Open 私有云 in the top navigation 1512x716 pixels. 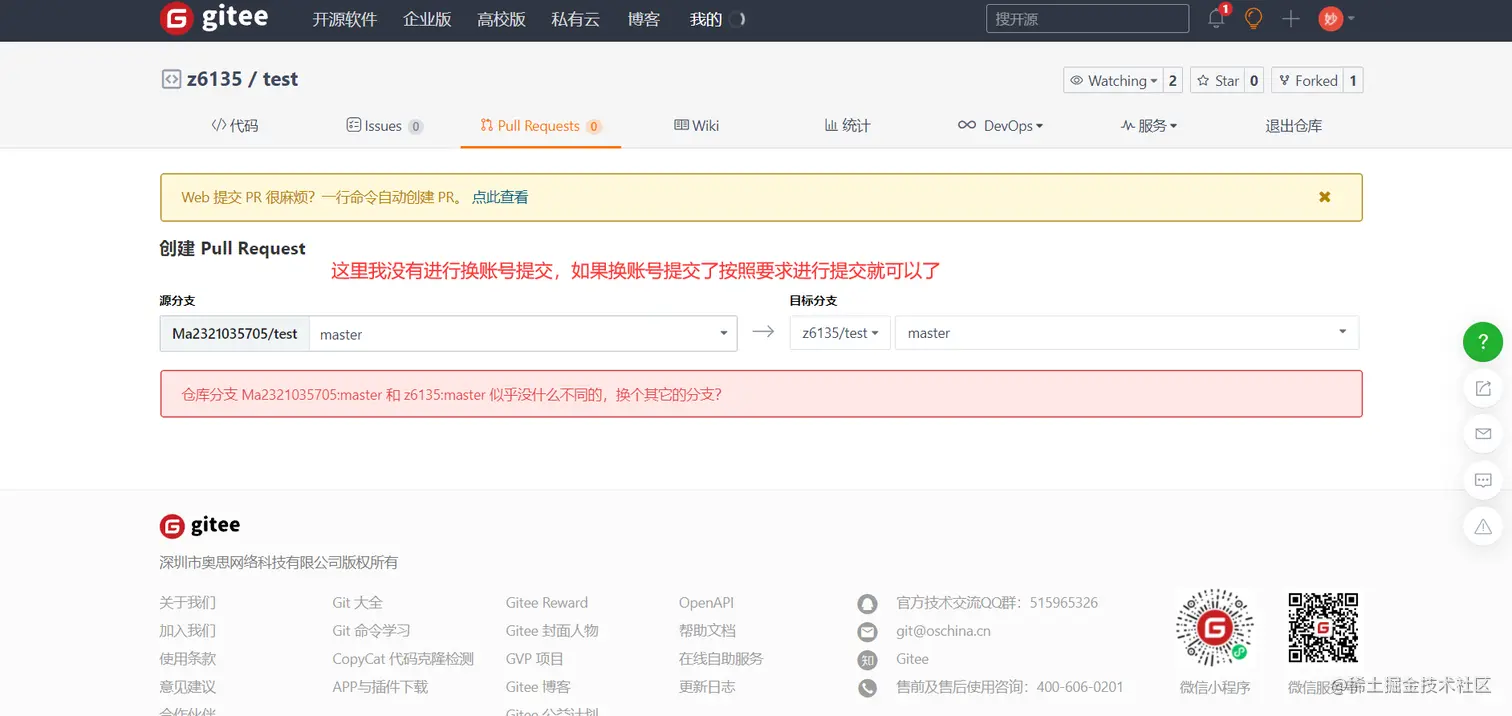click(575, 19)
